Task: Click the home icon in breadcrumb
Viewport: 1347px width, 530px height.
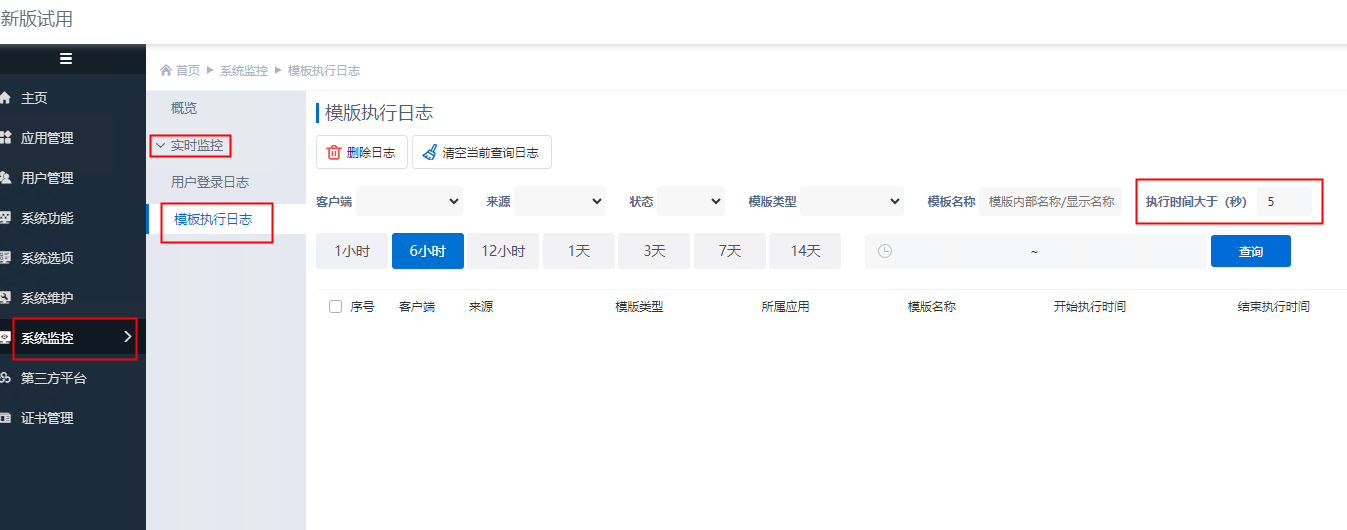Action: pos(166,71)
